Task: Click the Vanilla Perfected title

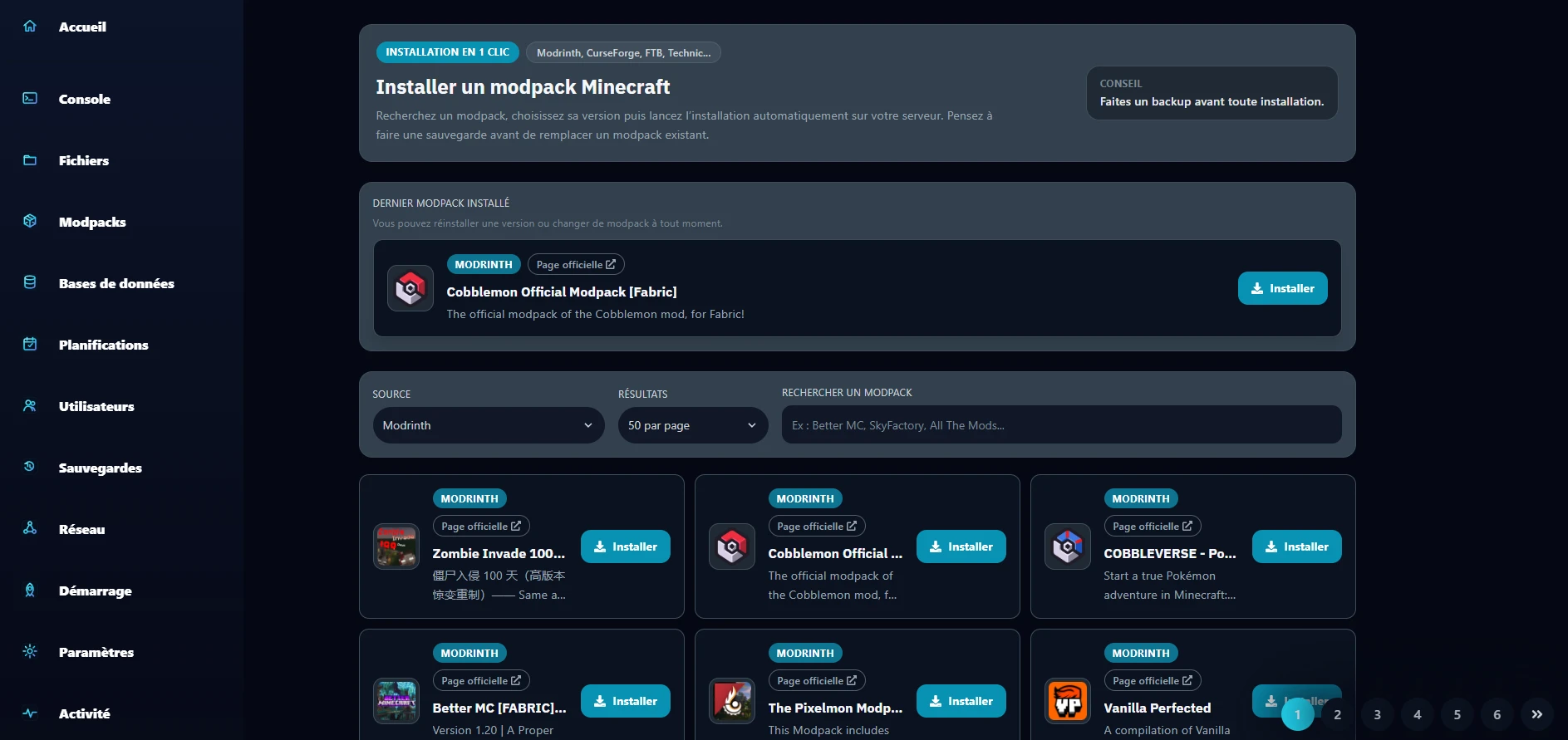Action: (x=1158, y=708)
